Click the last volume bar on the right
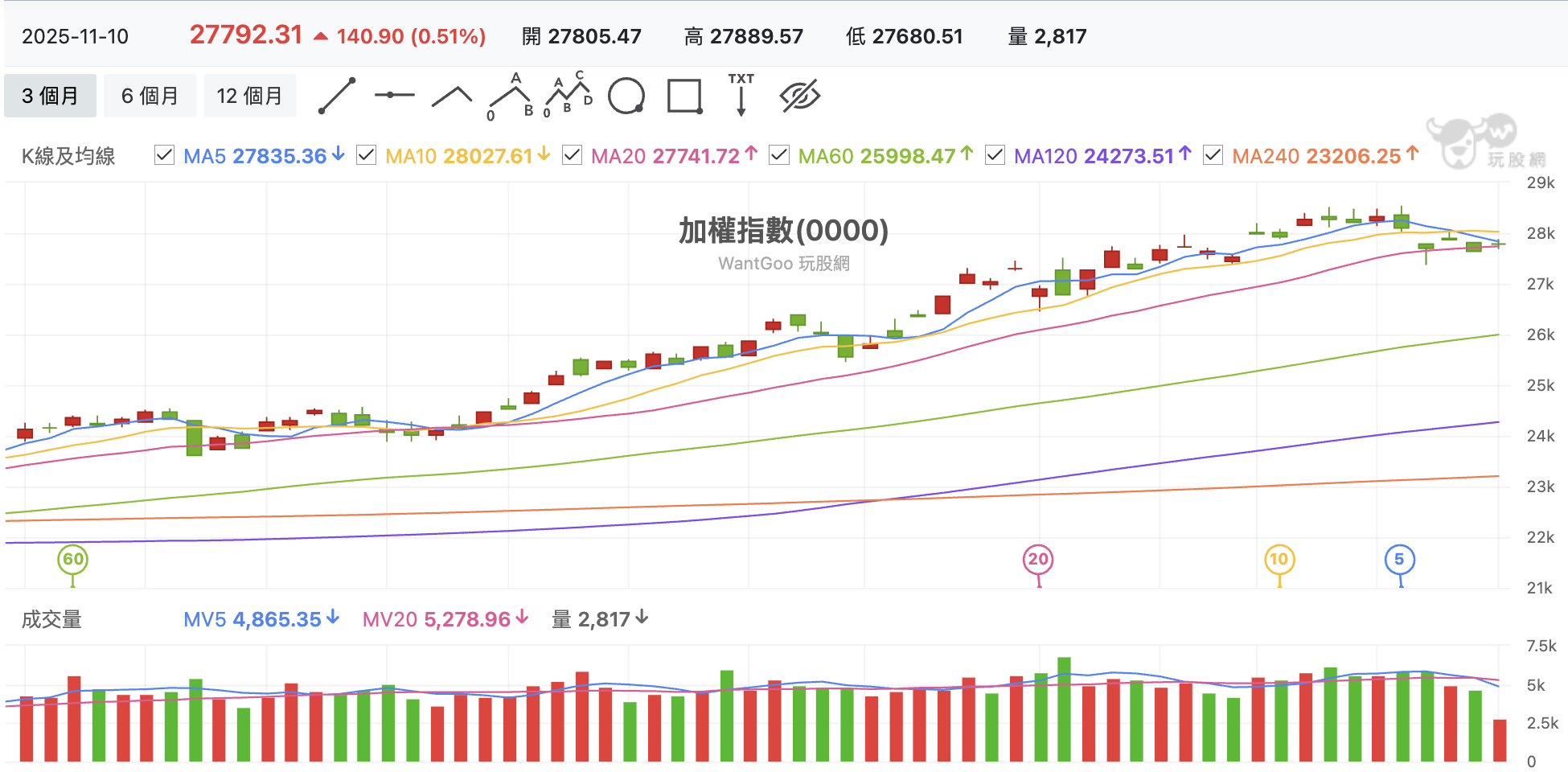Image resolution: width=1568 pixels, height=772 pixels. coord(1500,741)
